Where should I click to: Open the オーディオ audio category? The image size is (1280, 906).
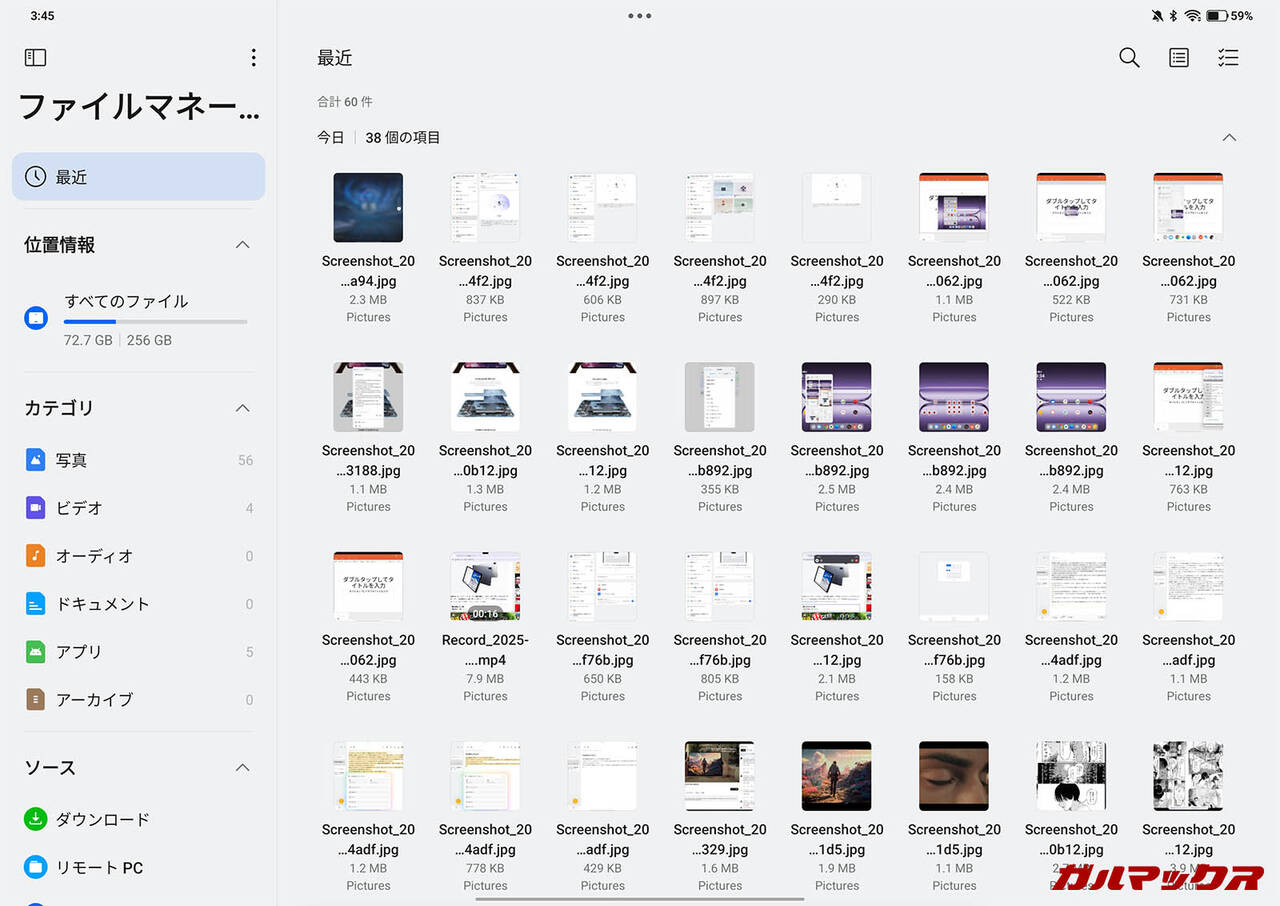[x=94, y=556]
